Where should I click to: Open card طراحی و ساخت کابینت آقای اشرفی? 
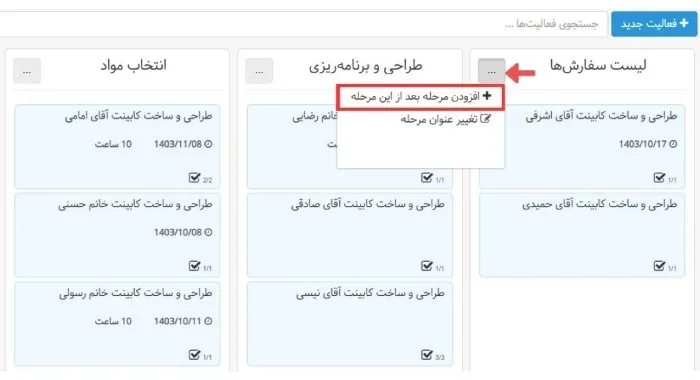pos(582,146)
